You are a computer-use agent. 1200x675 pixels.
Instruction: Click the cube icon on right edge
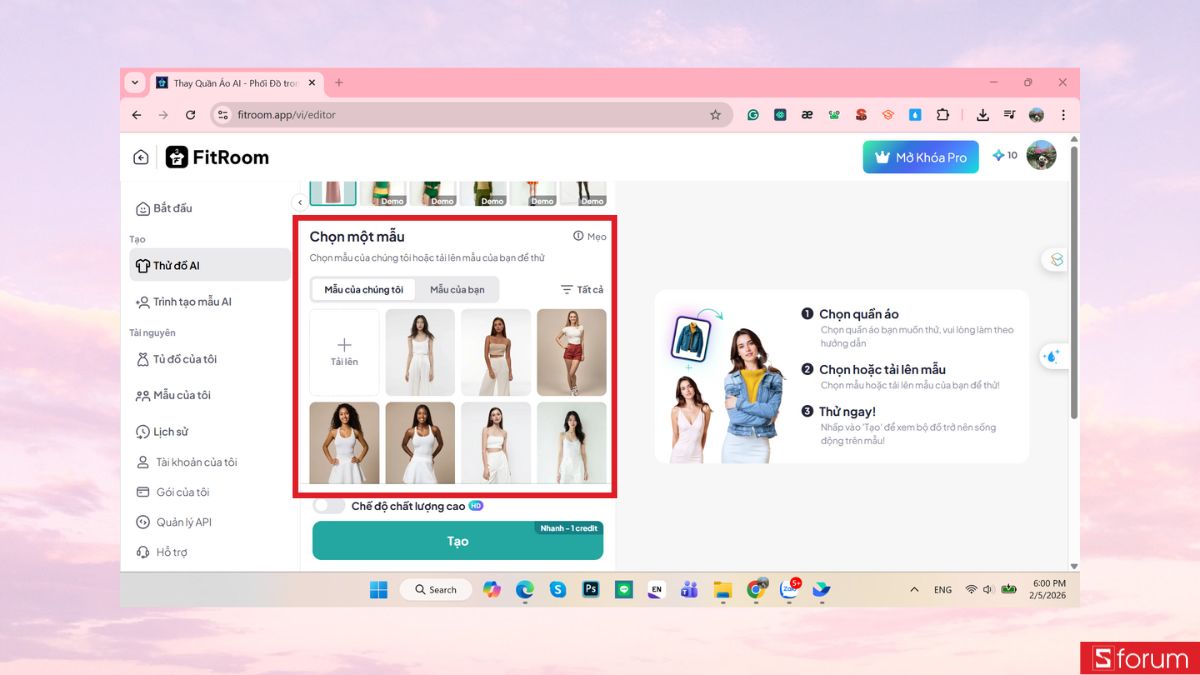click(1056, 260)
